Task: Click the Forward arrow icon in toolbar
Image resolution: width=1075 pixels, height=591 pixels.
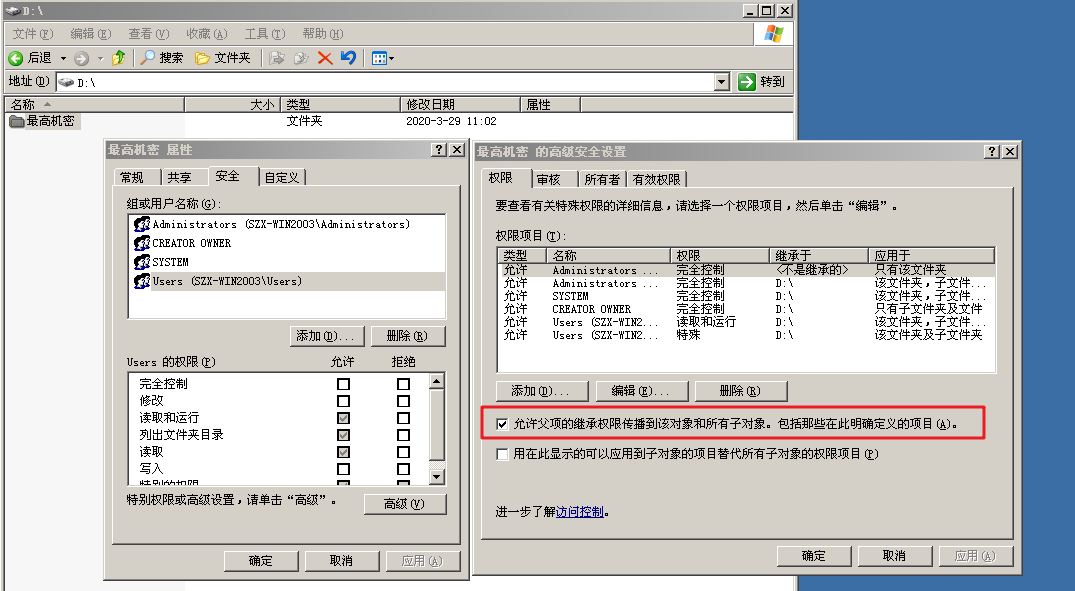Action: click(81, 58)
